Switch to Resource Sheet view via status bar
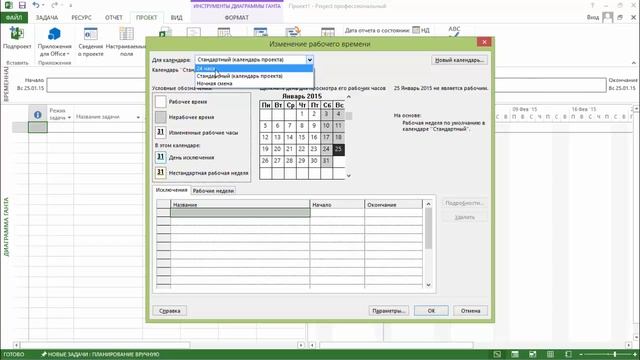640x360 pixels. pyautogui.click(x=550, y=354)
